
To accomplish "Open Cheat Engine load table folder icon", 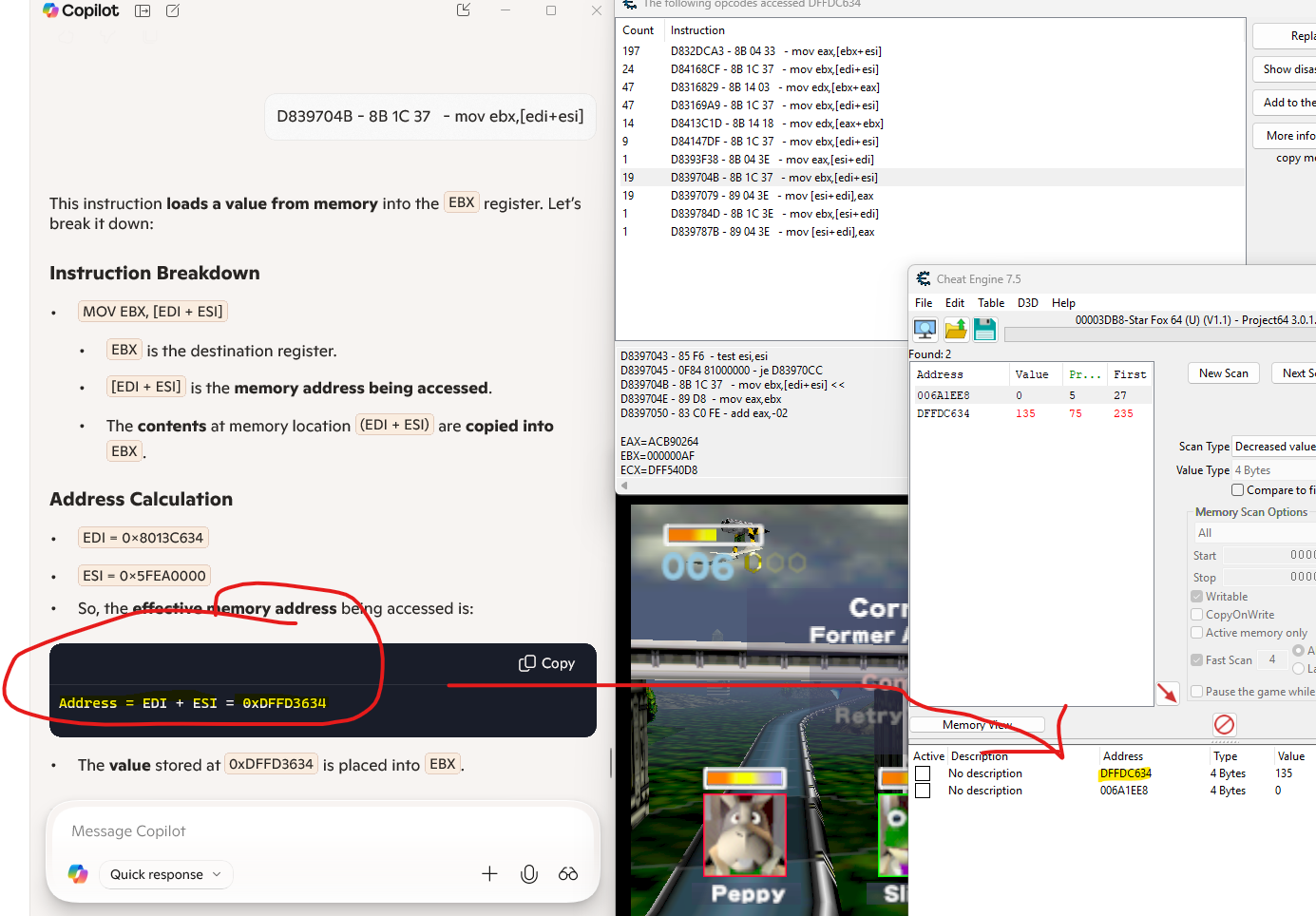I will (956, 329).
